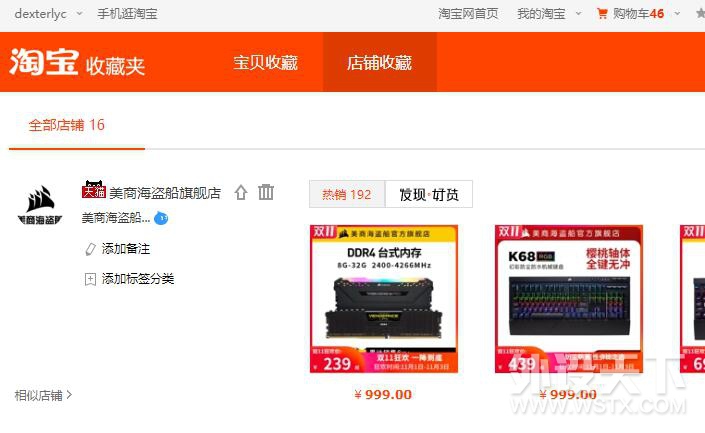Viewport: 705px width, 433px height.
Task: Expand the 我的淘宝 dropdown arrow
Action: pos(579,13)
